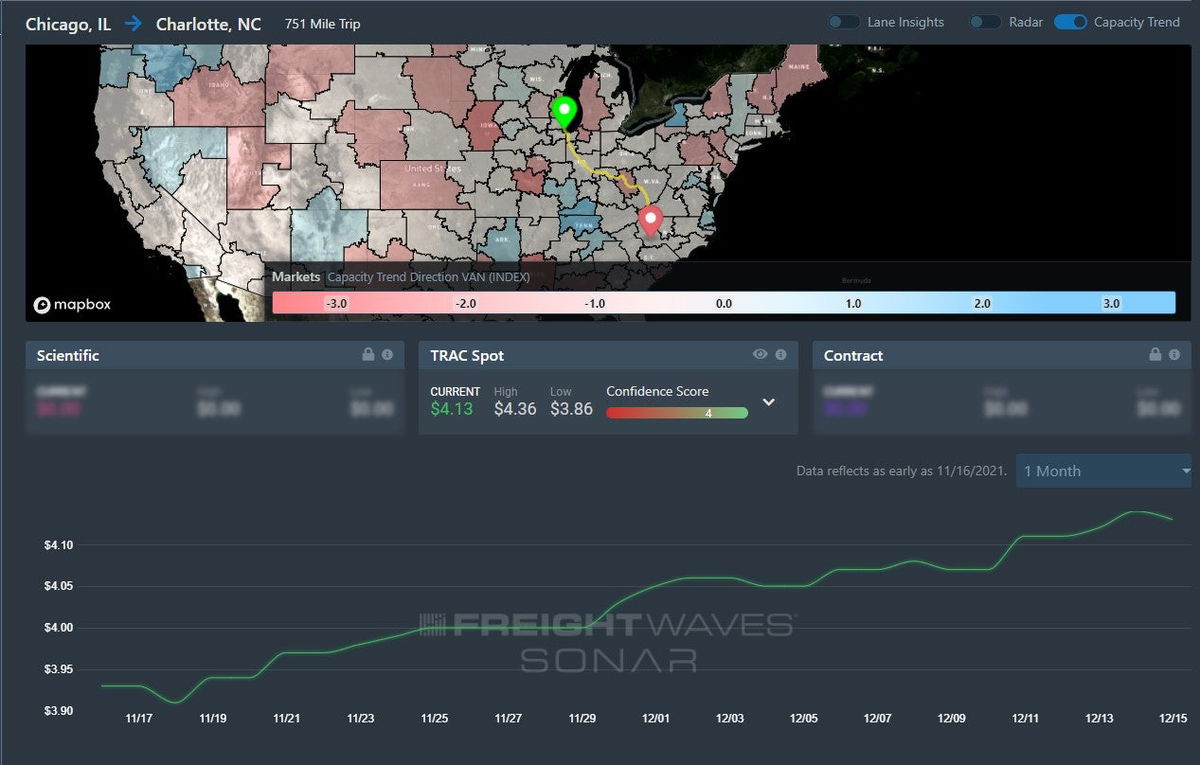Screen dimensions: 1200x765
Task: Click the Confidence Score bar
Action: pyautogui.click(x=677, y=412)
